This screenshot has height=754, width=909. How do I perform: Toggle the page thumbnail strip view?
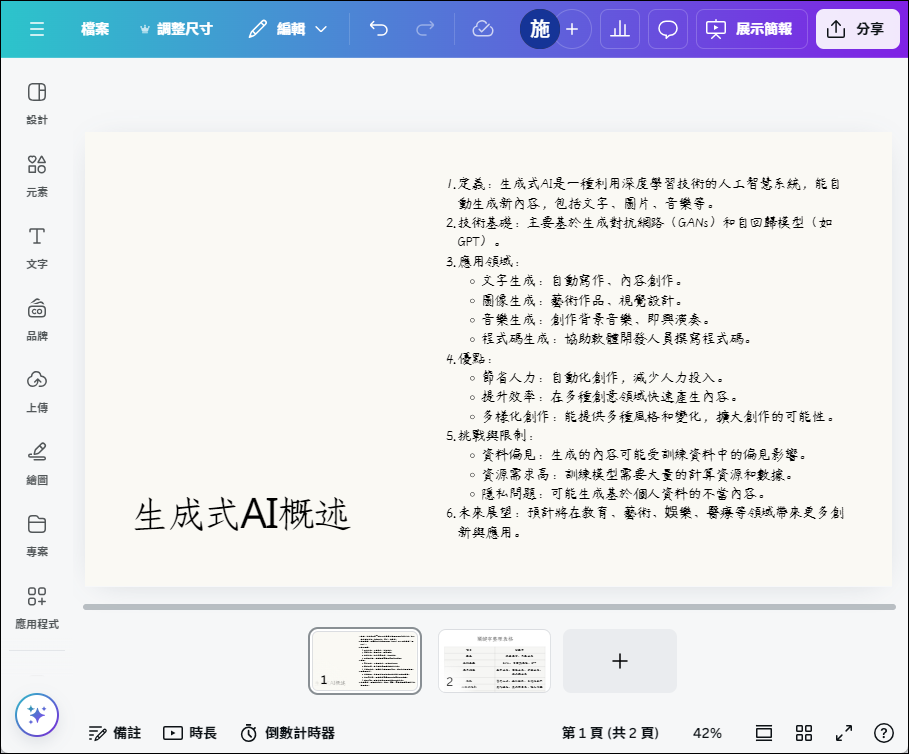click(x=764, y=733)
